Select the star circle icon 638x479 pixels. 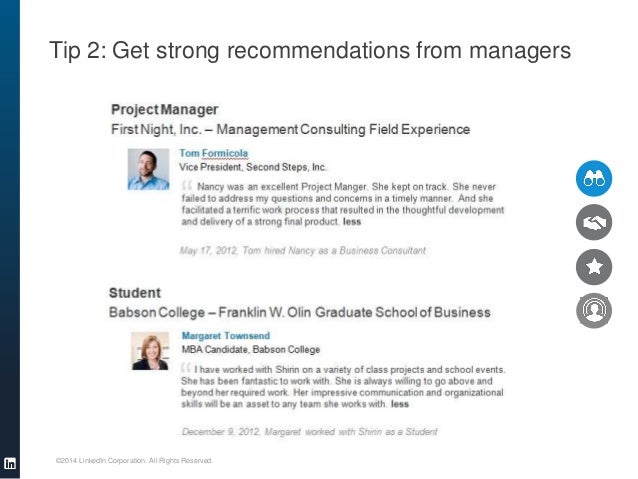point(593,266)
